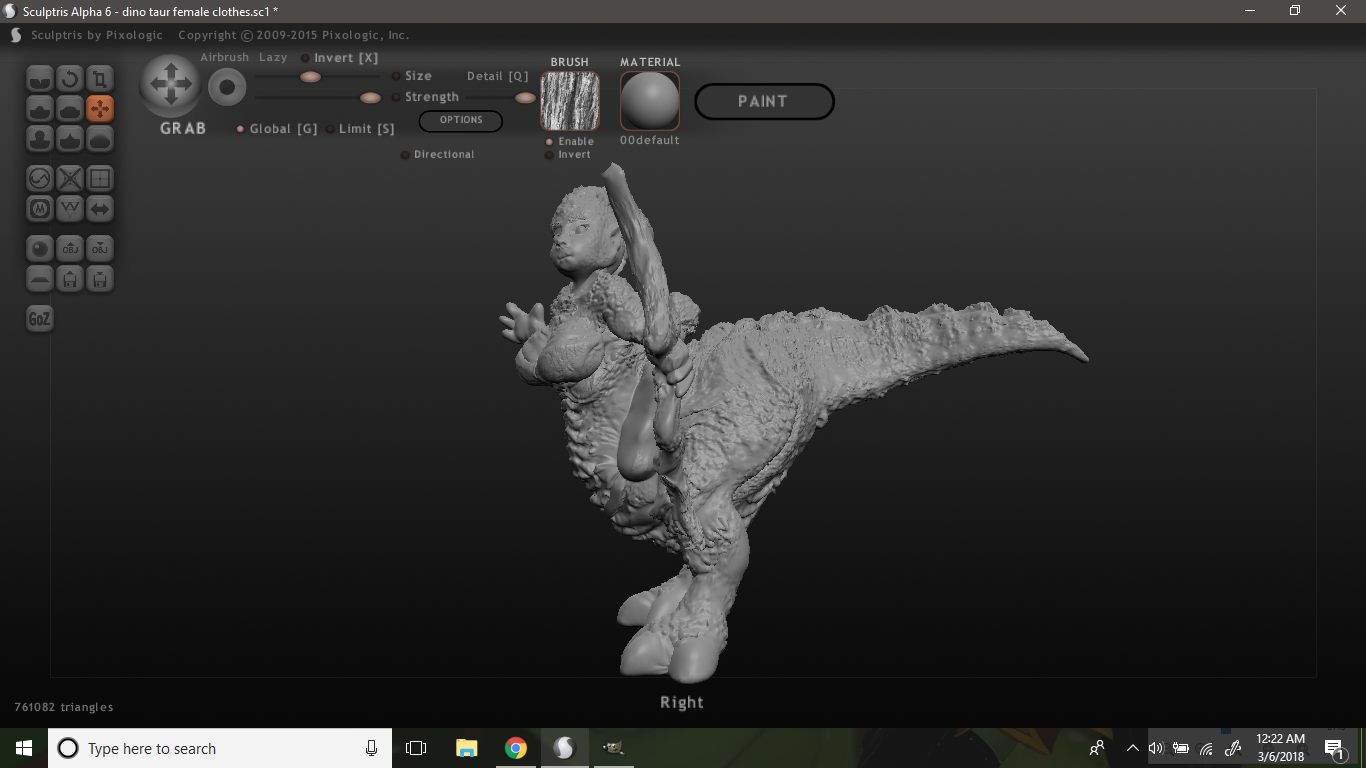Switch to PAINT mode
This screenshot has width=1366, height=768.
764,101
